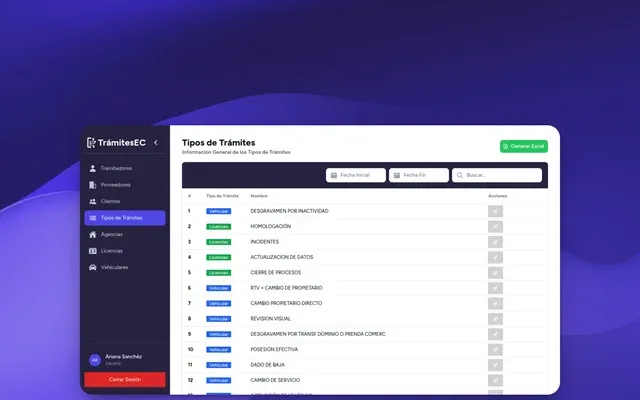This screenshot has height=400, width=640.
Task: Click the Generar Excel button
Action: [x=524, y=146]
